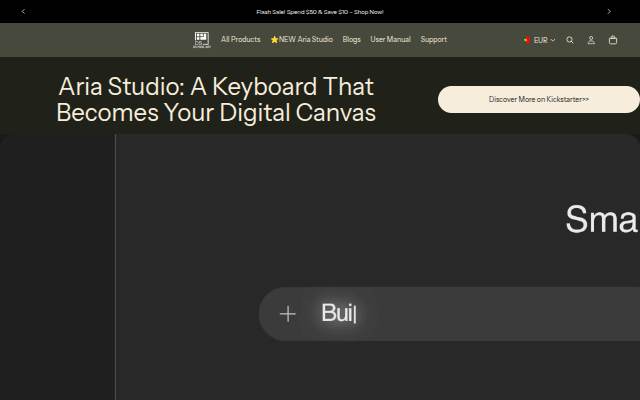Show the next announcement banner
Viewport: 640px width, 400px height.
click(609, 11)
